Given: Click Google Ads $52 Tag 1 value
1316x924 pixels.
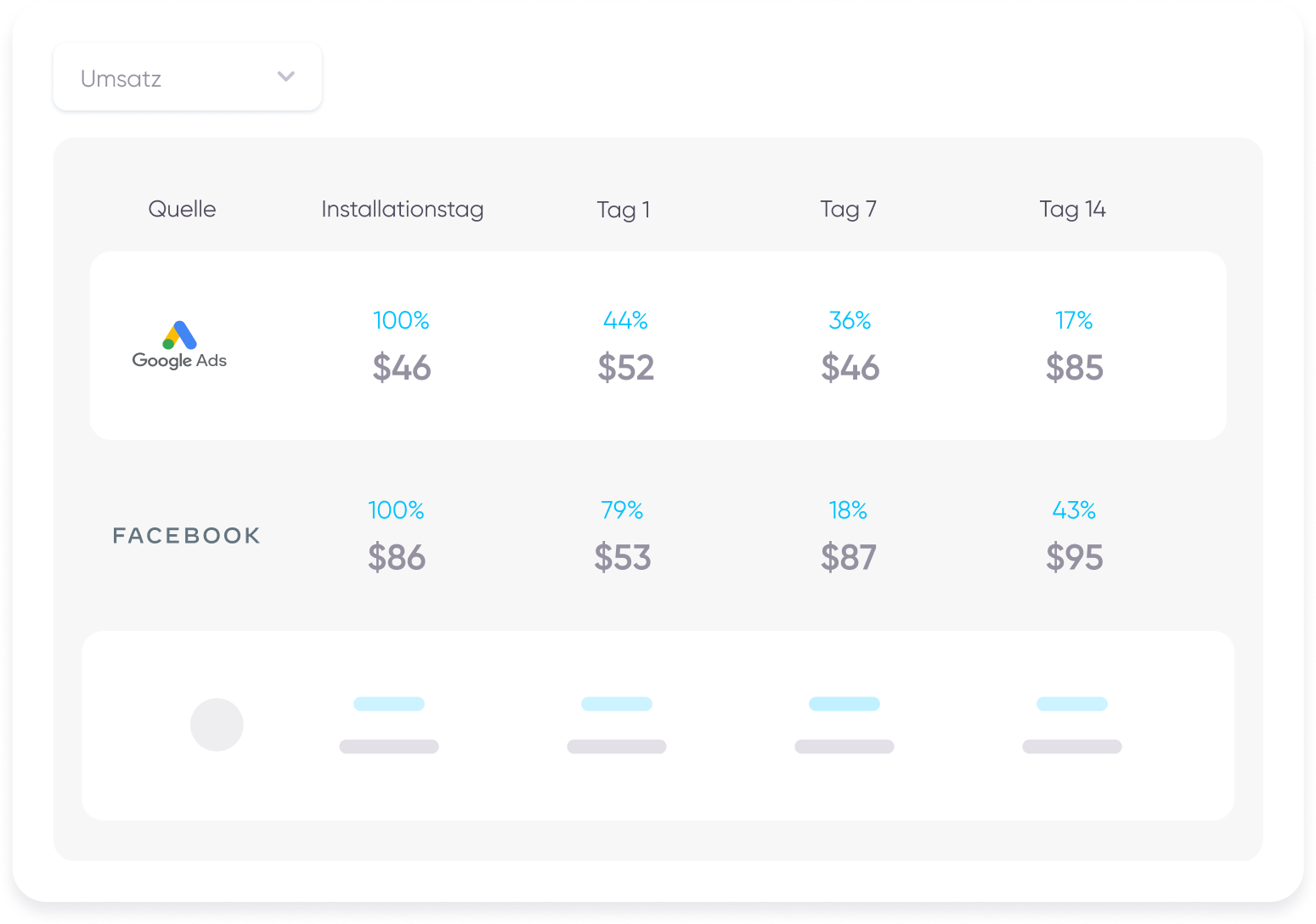Looking at the screenshot, I should click(x=625, y=368).
